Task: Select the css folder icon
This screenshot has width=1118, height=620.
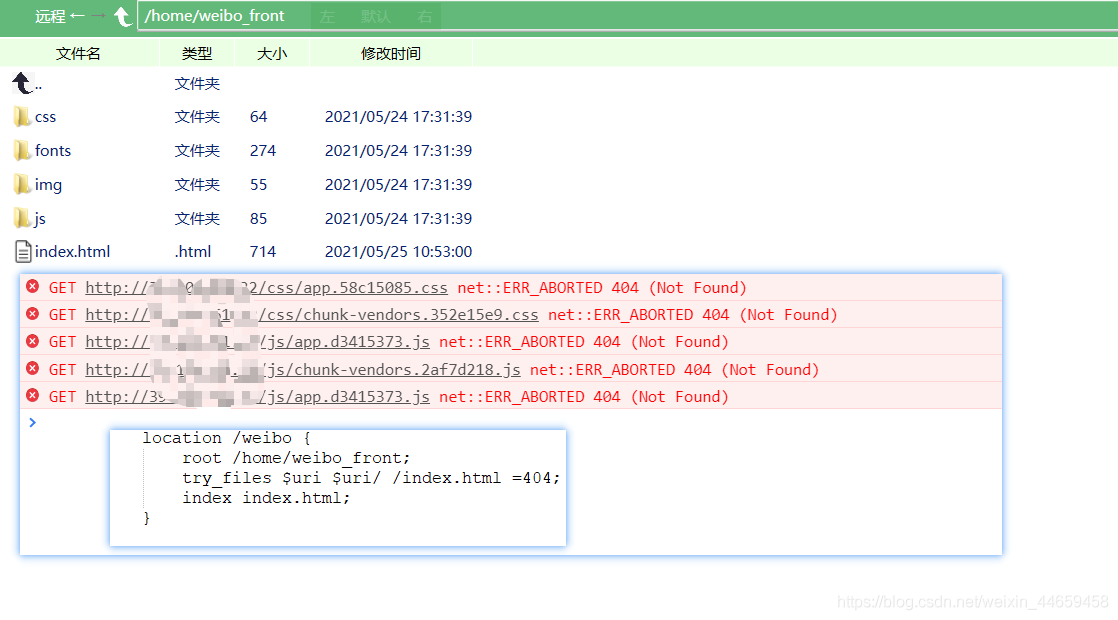Action: point(22,117)
